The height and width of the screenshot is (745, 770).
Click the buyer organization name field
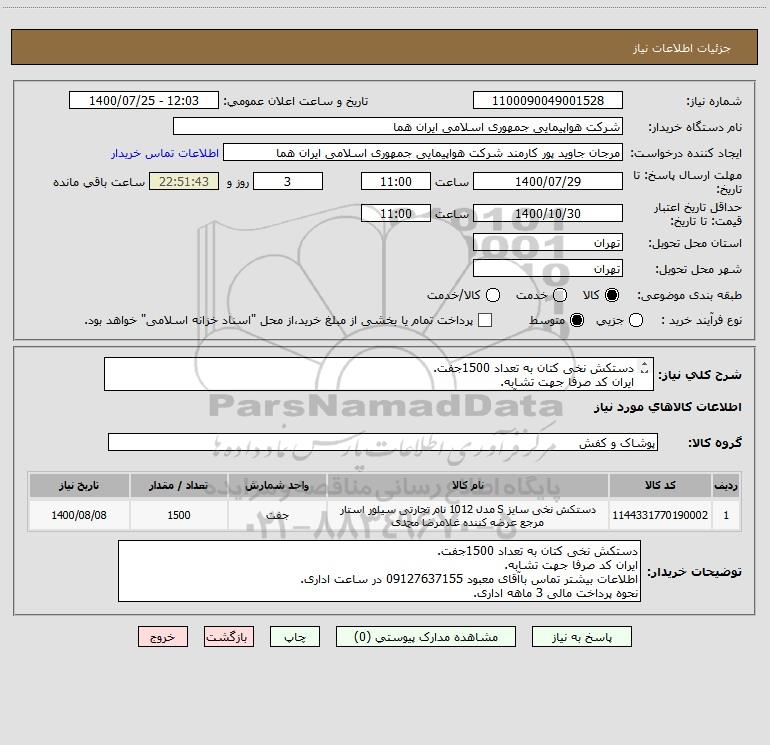pos(398,127)
